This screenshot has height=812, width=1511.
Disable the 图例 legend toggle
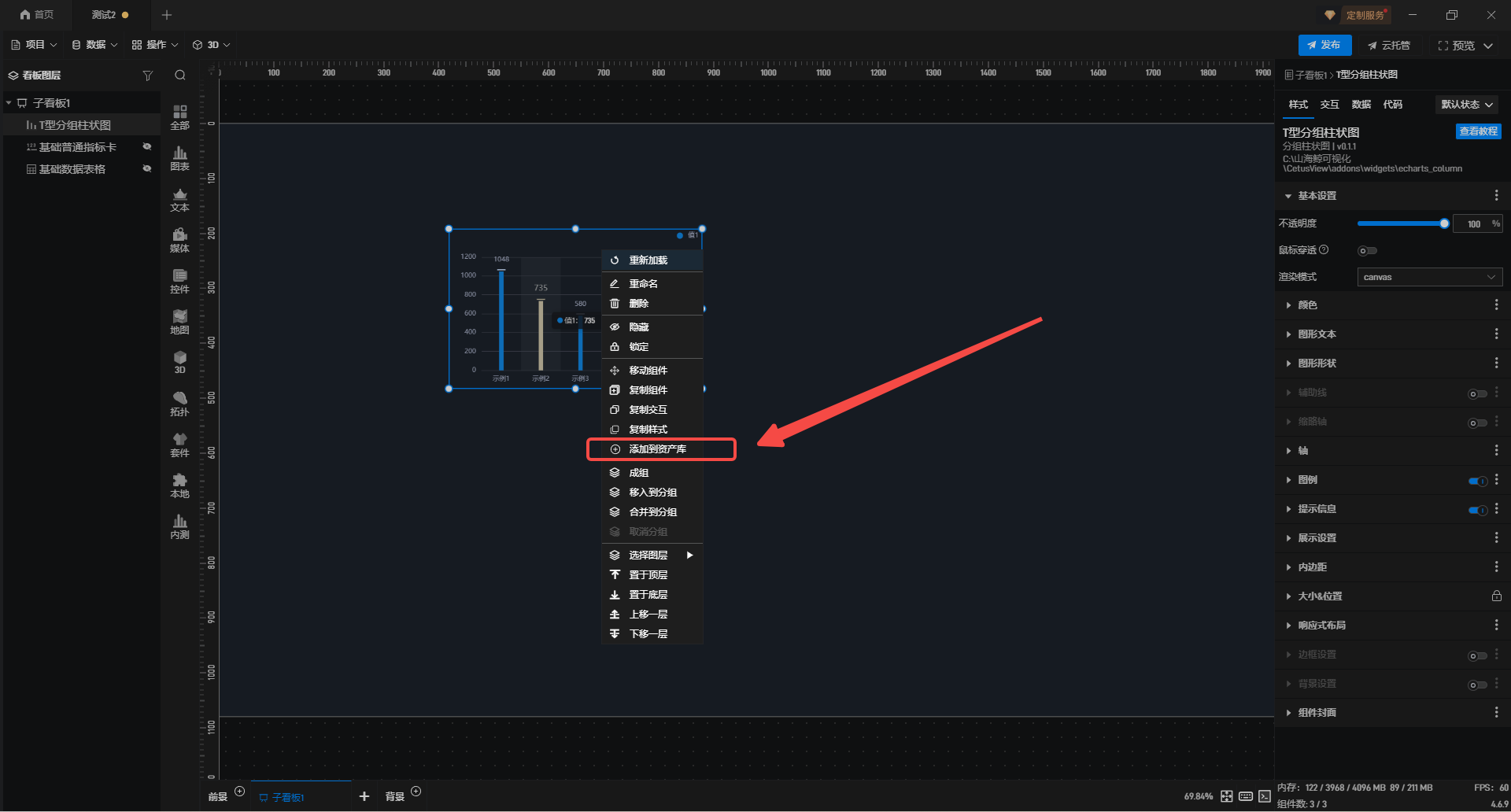[1477, 481]
